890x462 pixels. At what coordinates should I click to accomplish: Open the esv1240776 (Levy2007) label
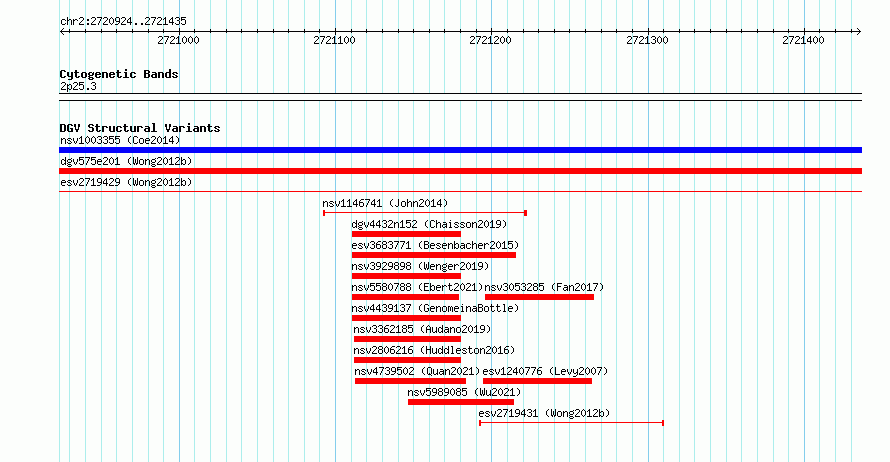[545, 371]
